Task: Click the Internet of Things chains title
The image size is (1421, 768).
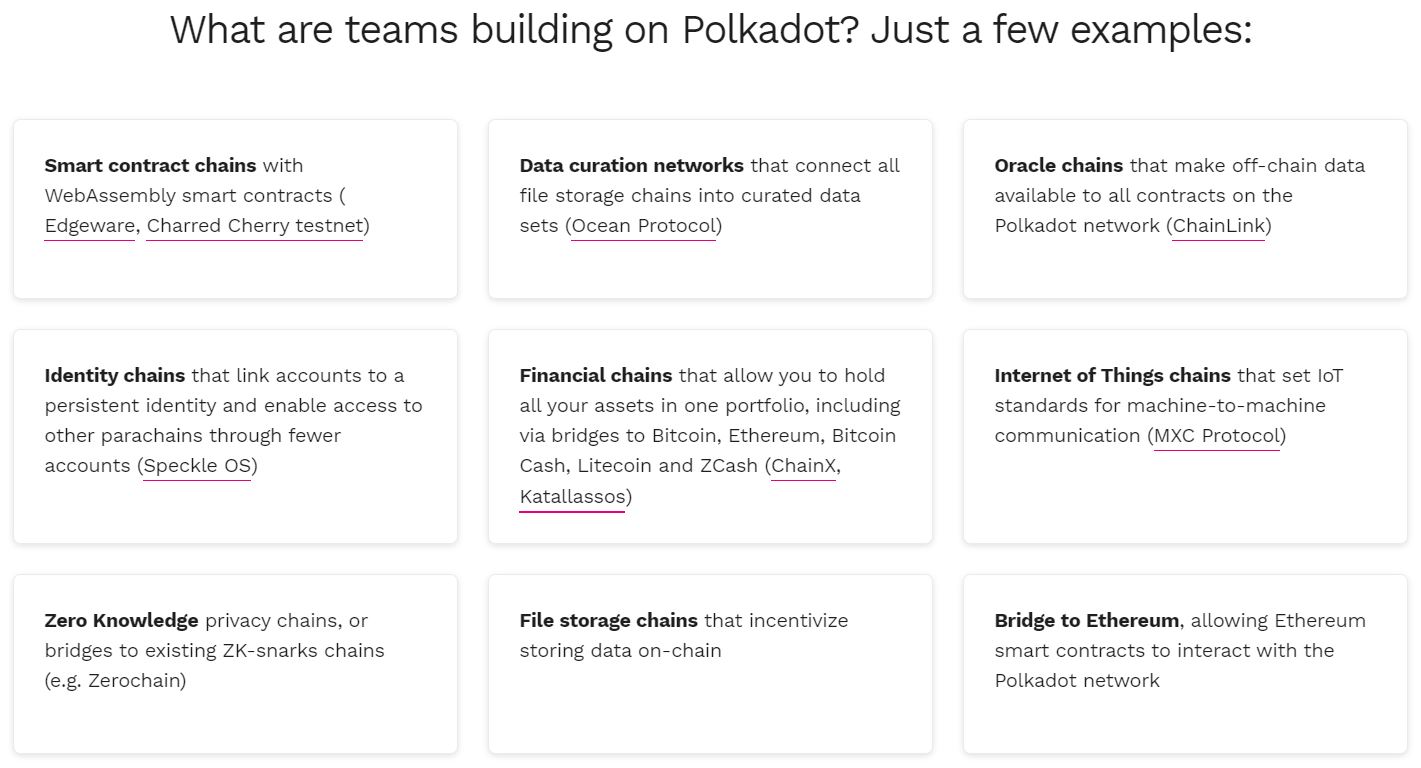Action: point(1112,376)
